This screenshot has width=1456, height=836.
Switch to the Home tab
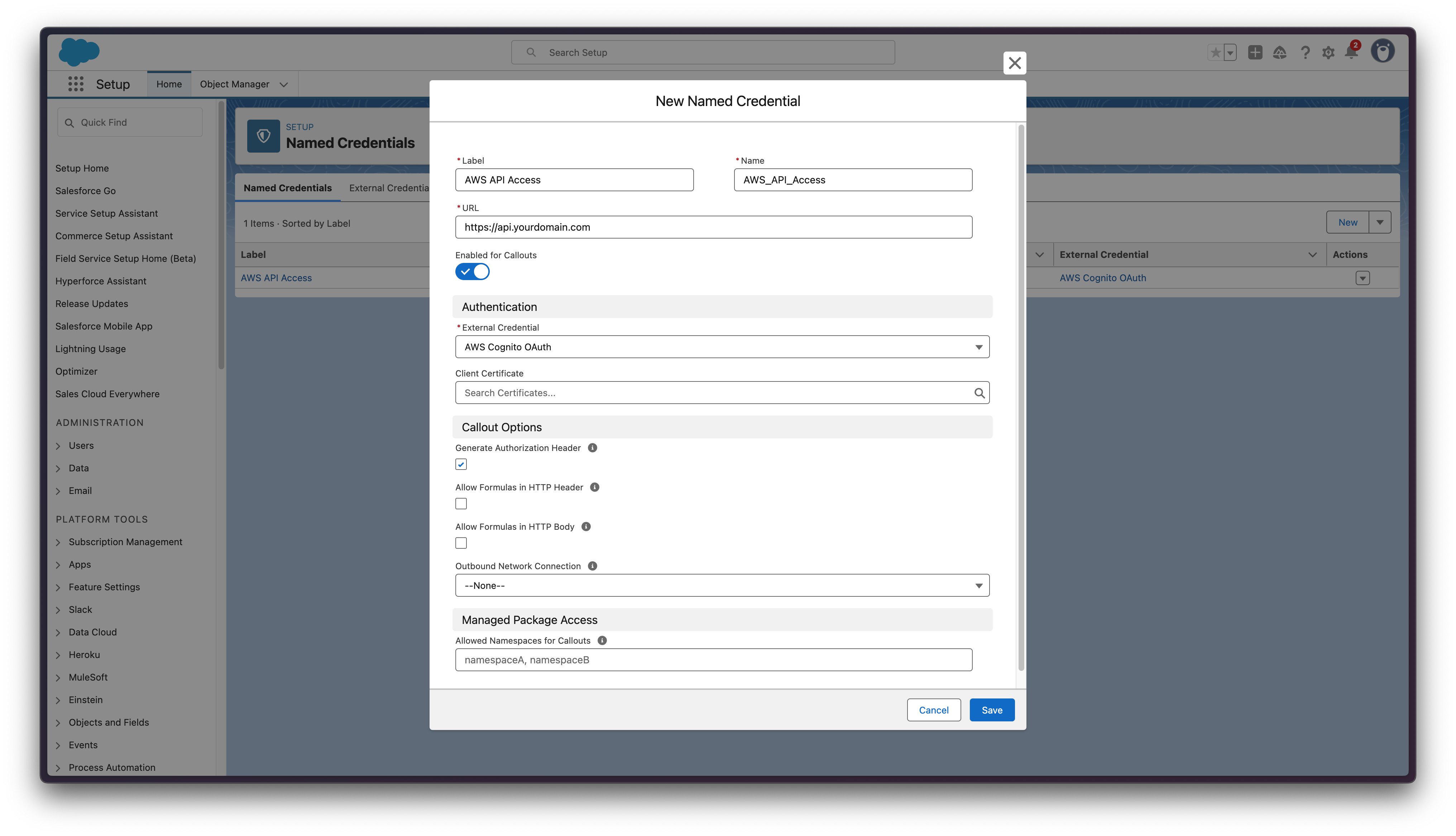pyautogui.click(x=169, y=84)
